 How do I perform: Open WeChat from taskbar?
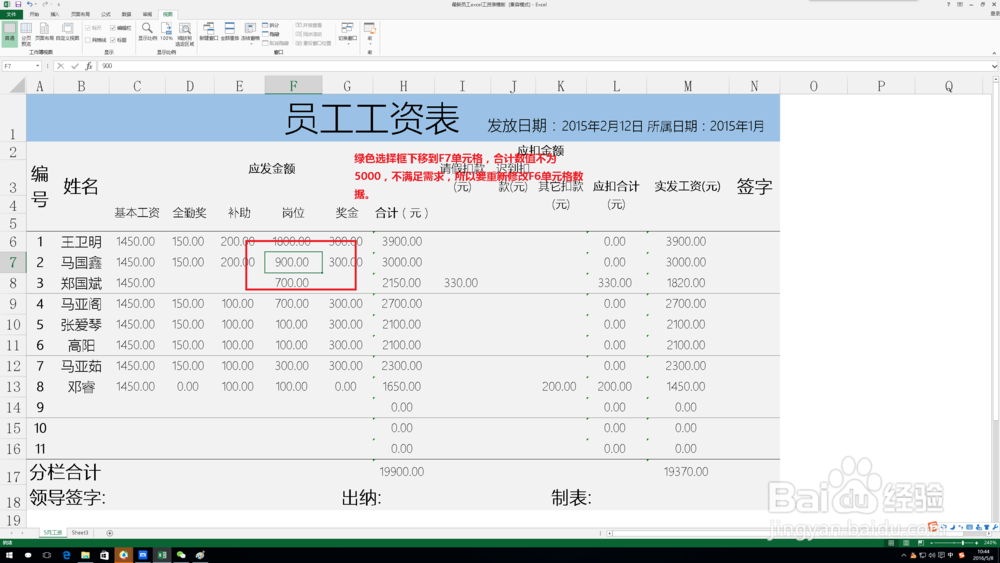tap(181, 555)
